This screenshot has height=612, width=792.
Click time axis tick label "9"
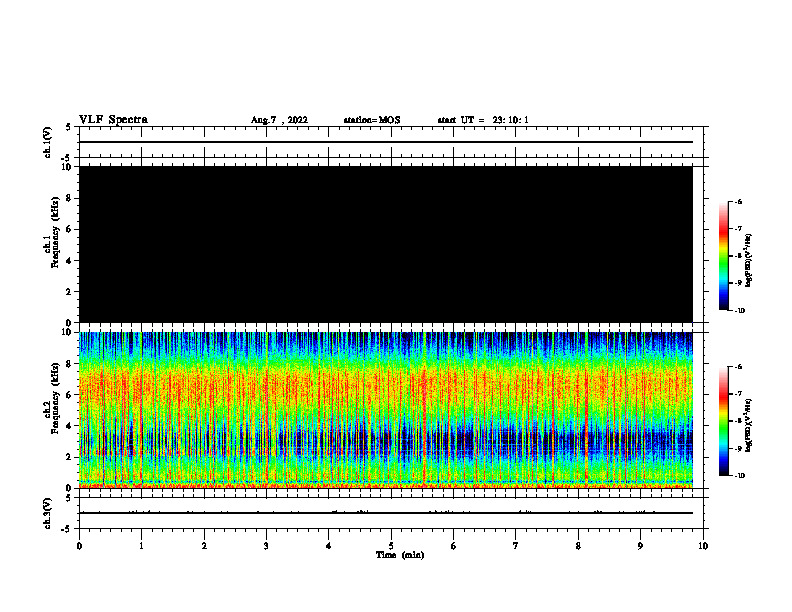pyautogui.click(x=640, y=546)
